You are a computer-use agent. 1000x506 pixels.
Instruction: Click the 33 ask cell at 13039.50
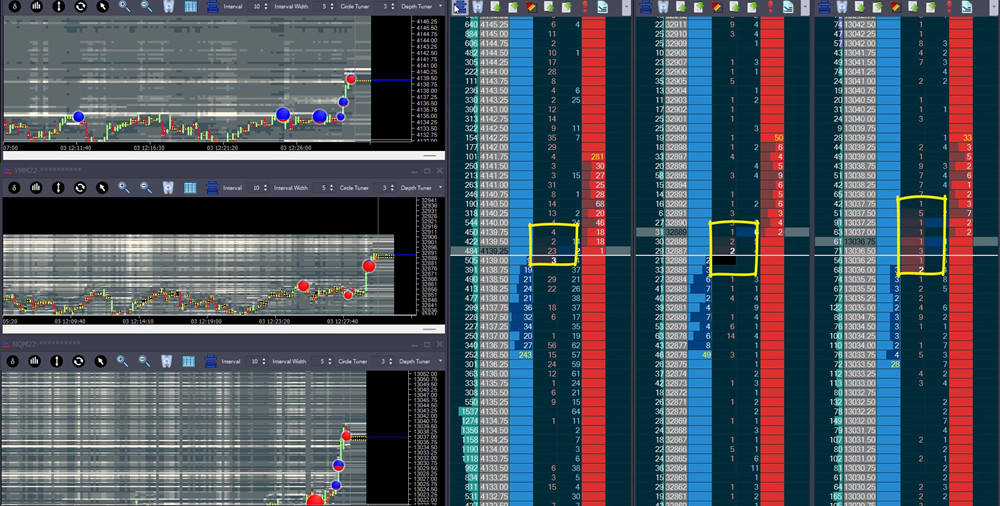961,138
